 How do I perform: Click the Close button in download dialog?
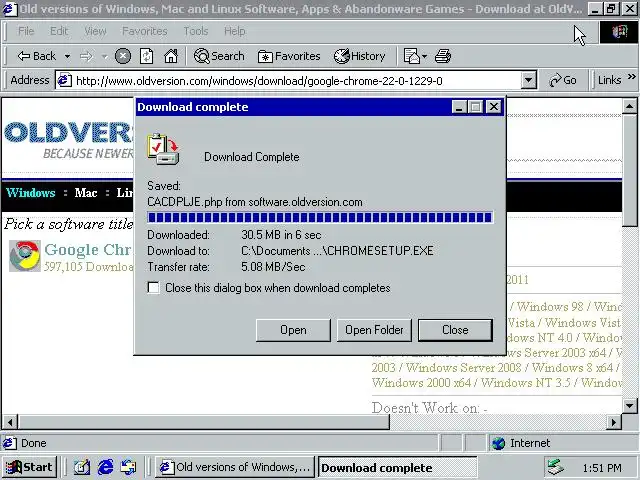[455, 330]
